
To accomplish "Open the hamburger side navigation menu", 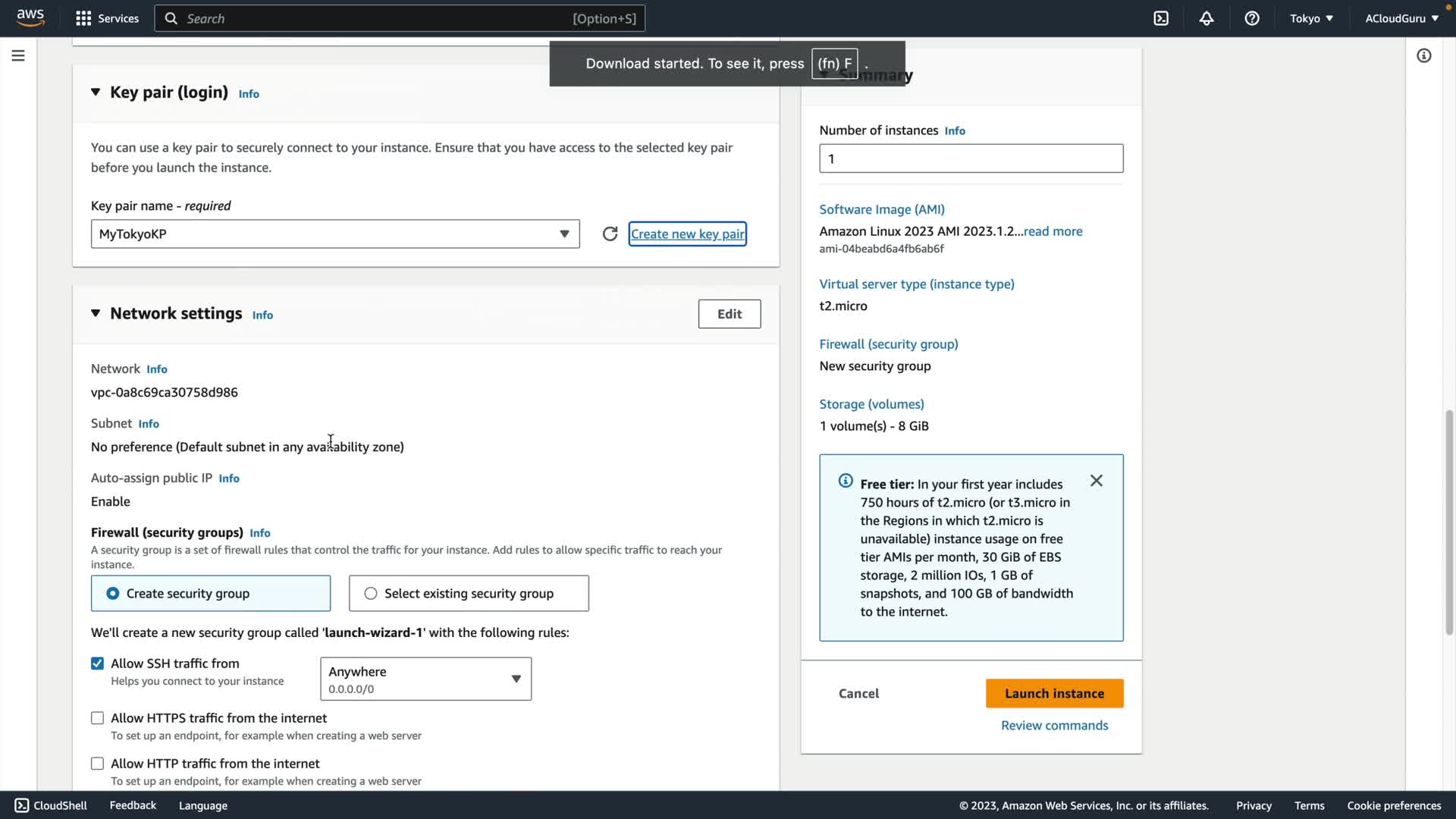I will pos(18,55).
